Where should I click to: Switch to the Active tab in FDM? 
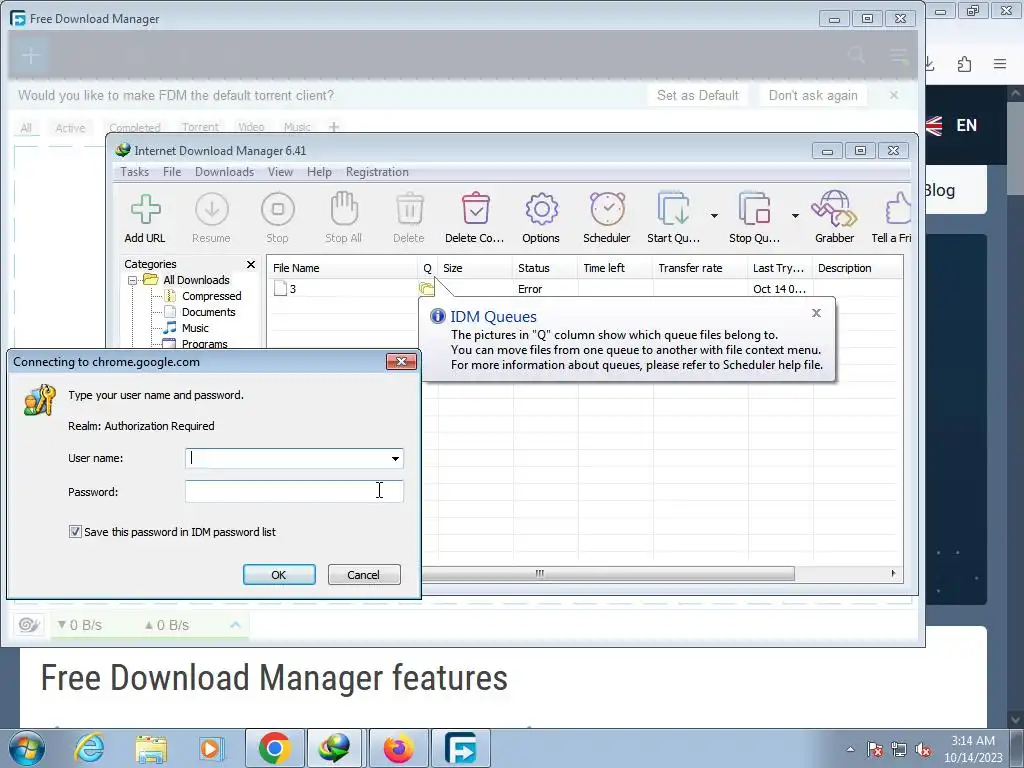(x=70, y=128)
